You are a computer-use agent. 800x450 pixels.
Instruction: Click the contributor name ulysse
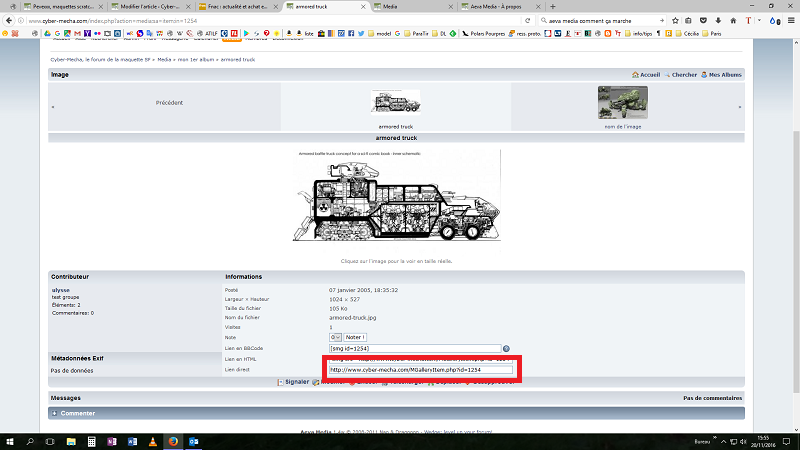click(x=61, y=290)
